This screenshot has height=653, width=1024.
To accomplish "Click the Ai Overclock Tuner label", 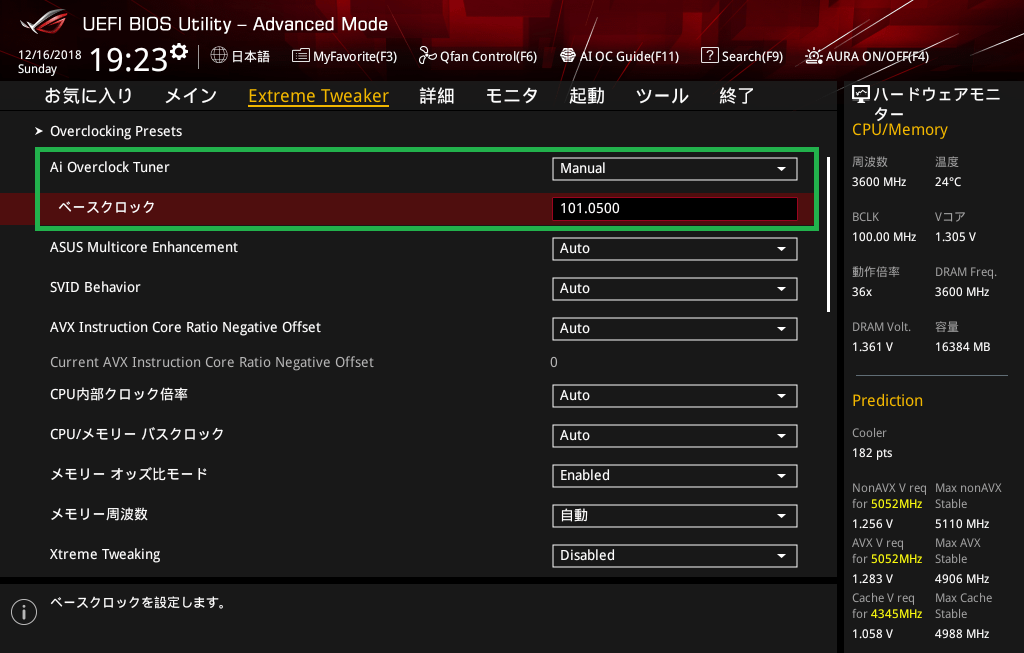I will point(110,167).
